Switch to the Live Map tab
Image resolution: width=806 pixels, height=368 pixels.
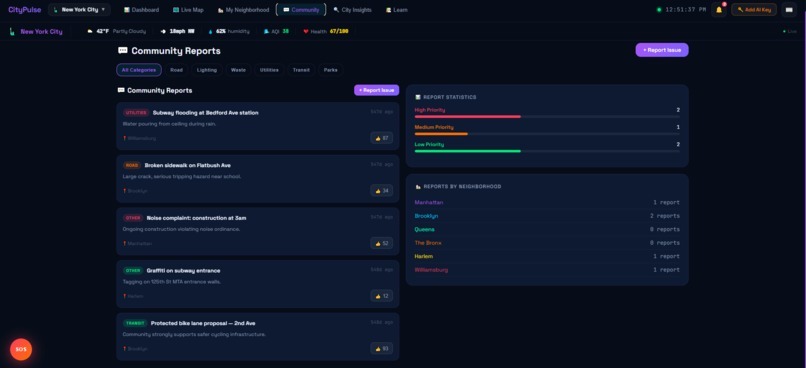[x=188, y=10]
